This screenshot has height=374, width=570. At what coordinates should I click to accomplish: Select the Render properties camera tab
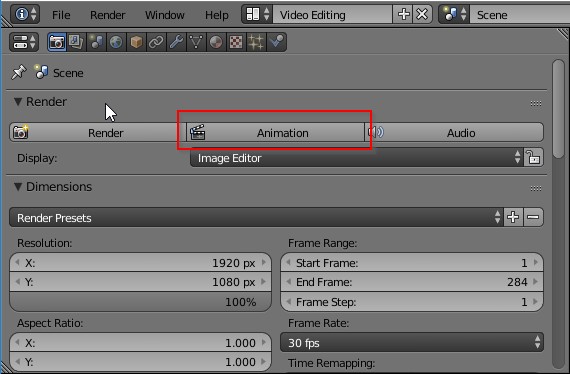coord(57,42)
